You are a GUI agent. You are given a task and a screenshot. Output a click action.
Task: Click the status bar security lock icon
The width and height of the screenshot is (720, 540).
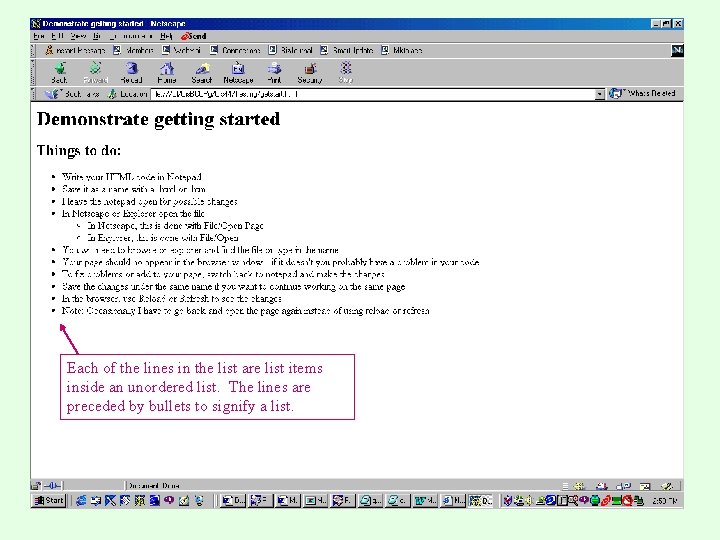point(35,485)
